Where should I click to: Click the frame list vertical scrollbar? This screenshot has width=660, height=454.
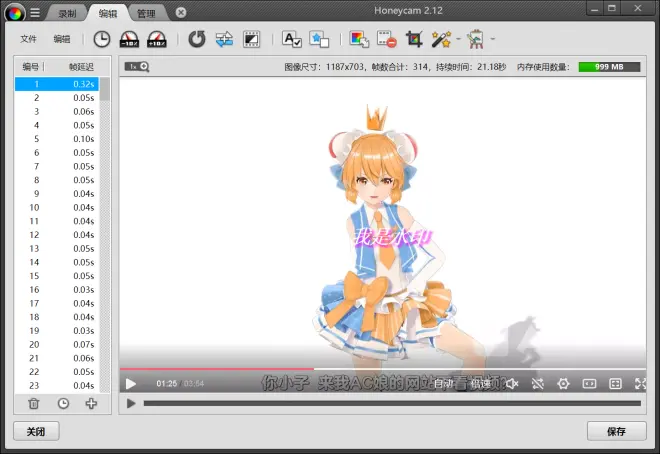[105, 235]
